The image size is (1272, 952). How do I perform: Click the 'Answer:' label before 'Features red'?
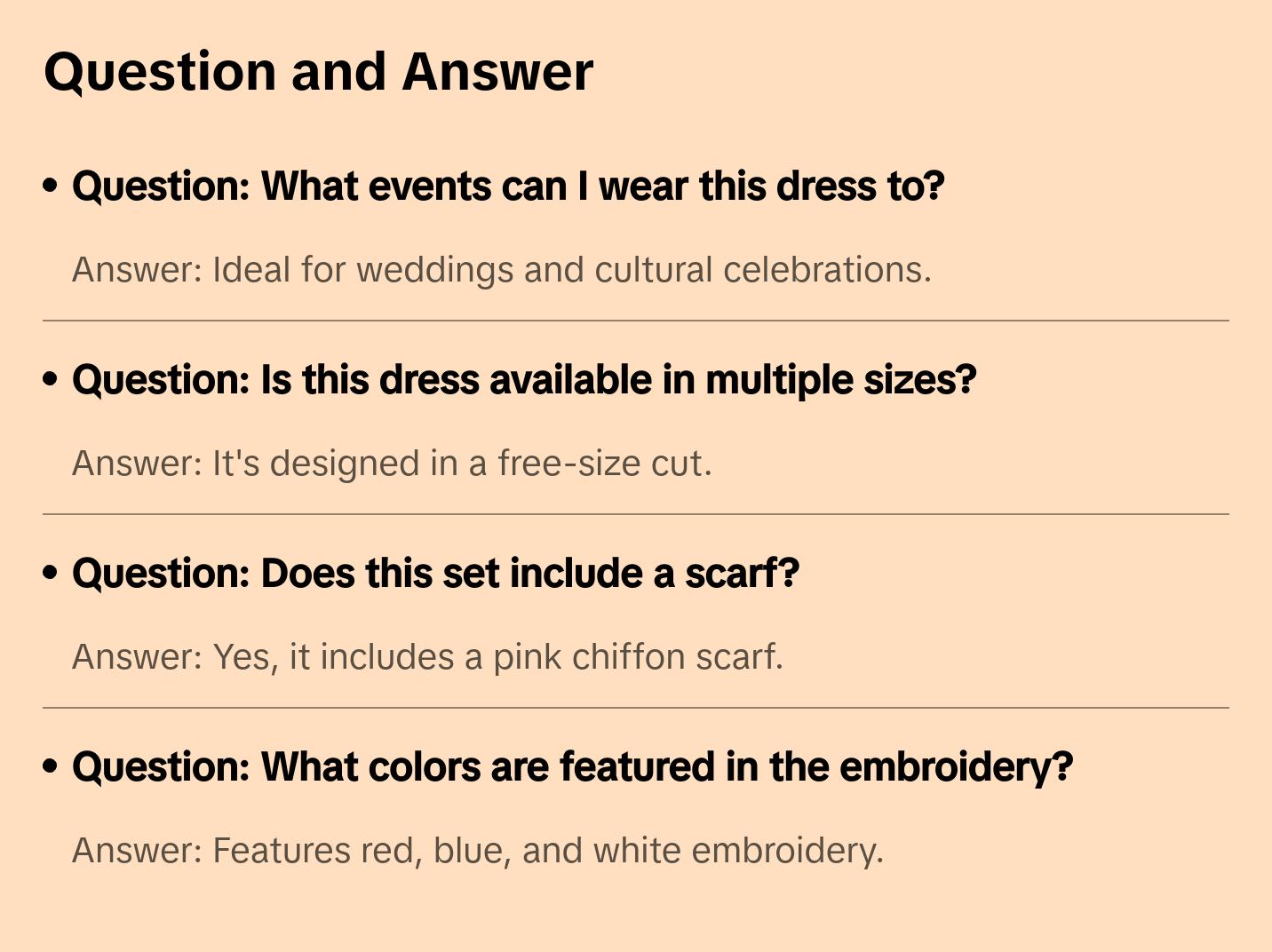point(138,851)
